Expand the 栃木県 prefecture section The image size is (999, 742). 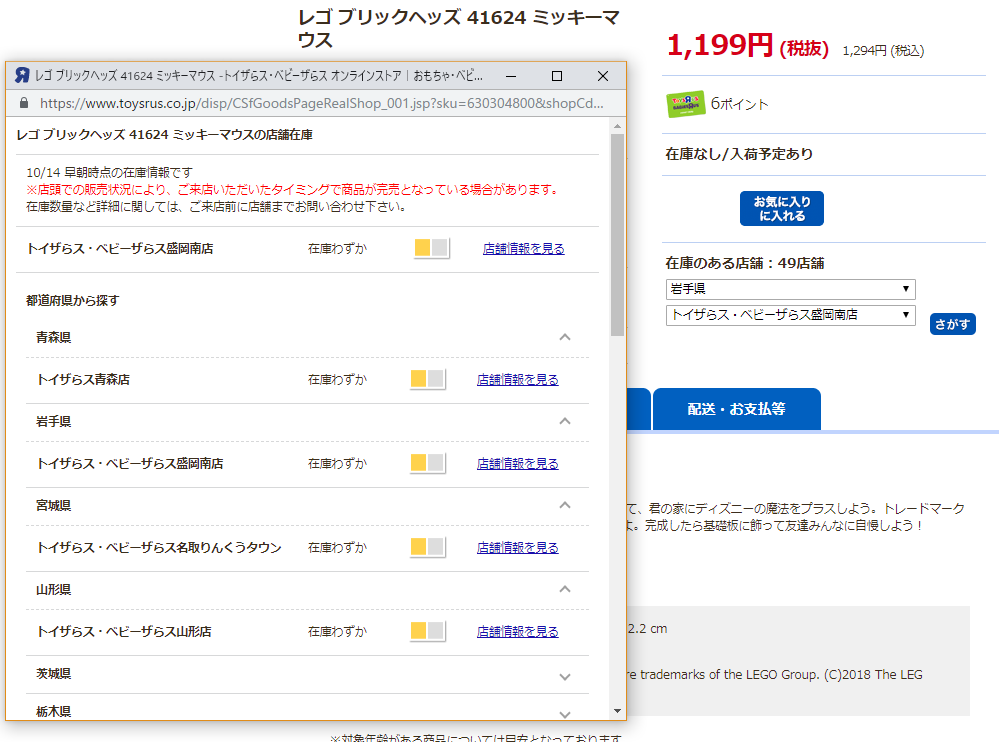[565, 713]
